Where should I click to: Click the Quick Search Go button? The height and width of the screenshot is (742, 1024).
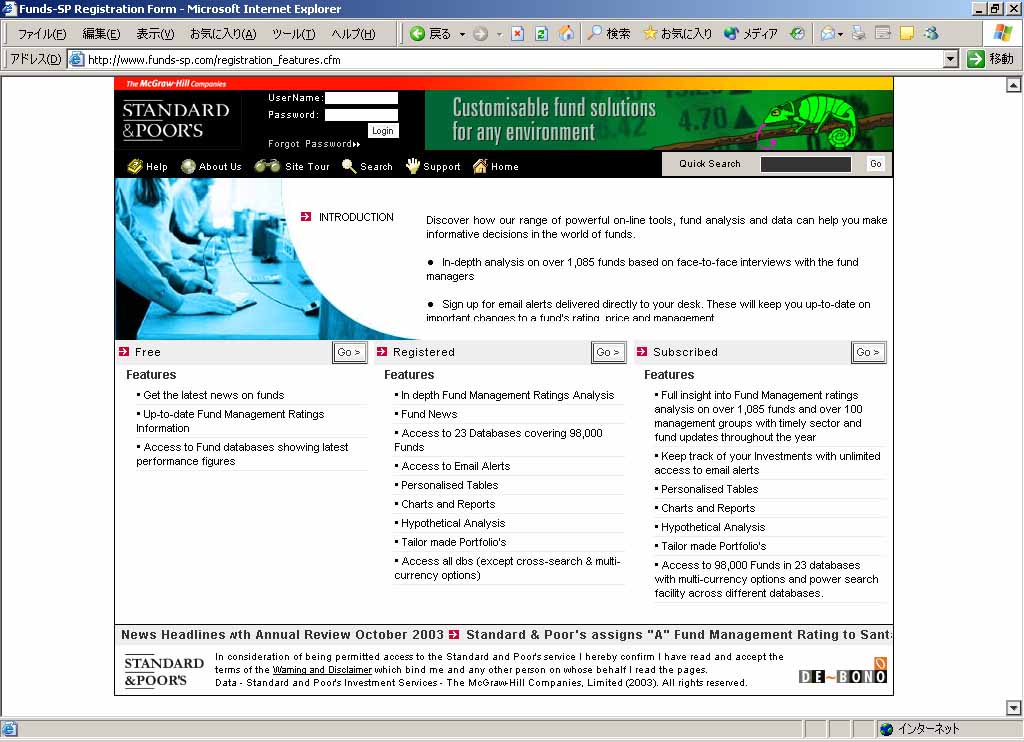(x=876, y=164)
